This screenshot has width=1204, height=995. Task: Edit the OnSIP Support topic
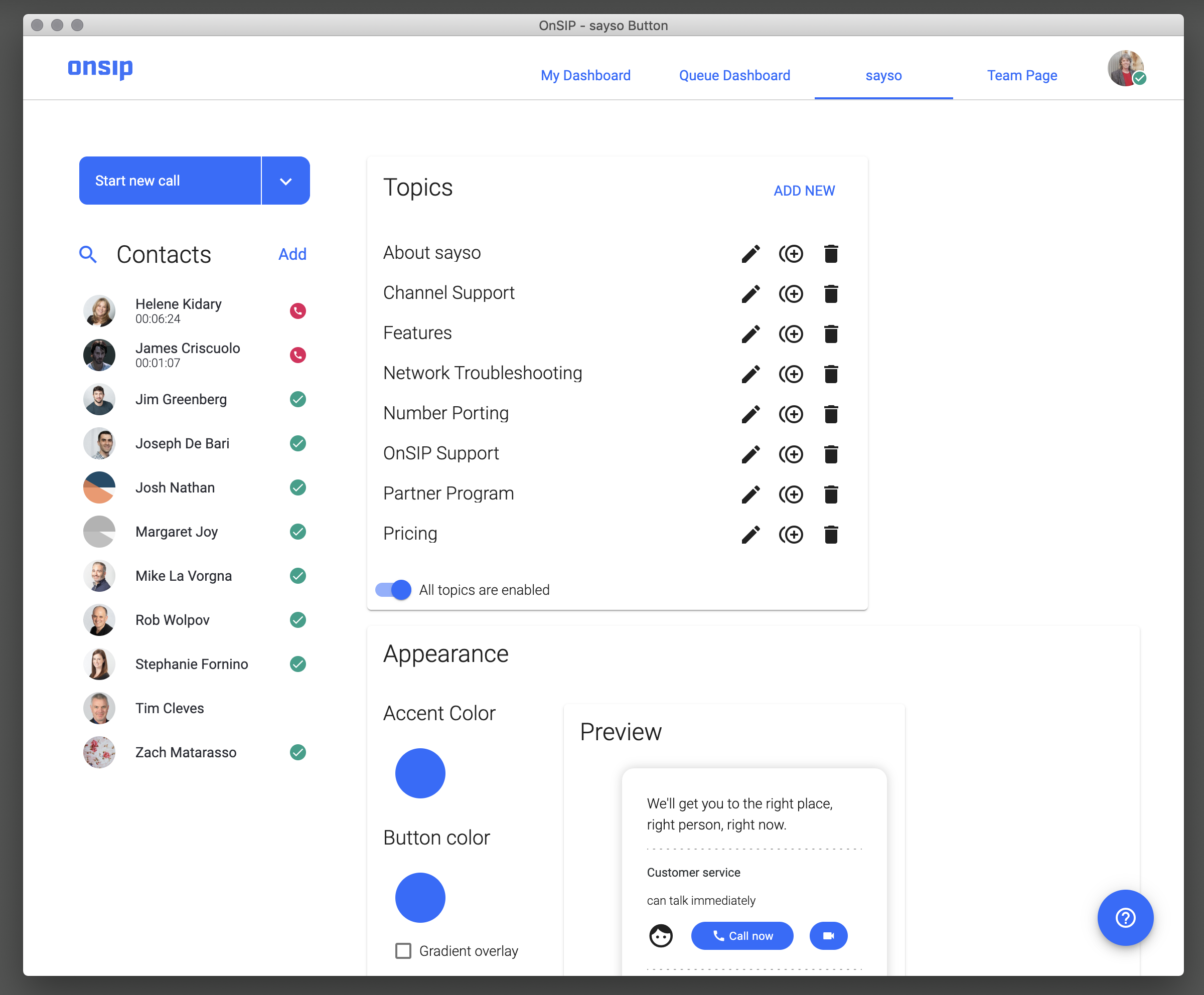750,454
